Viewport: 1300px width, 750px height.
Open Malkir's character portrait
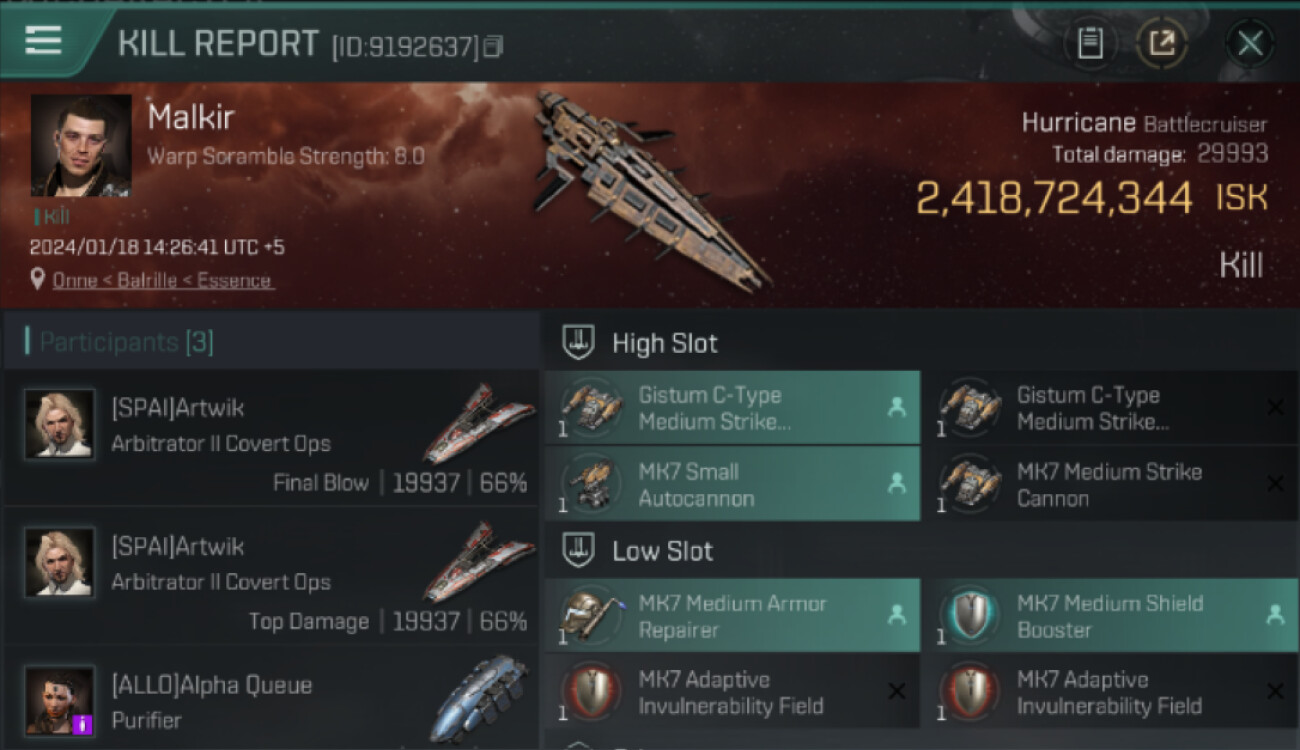(x=81, y=146)
